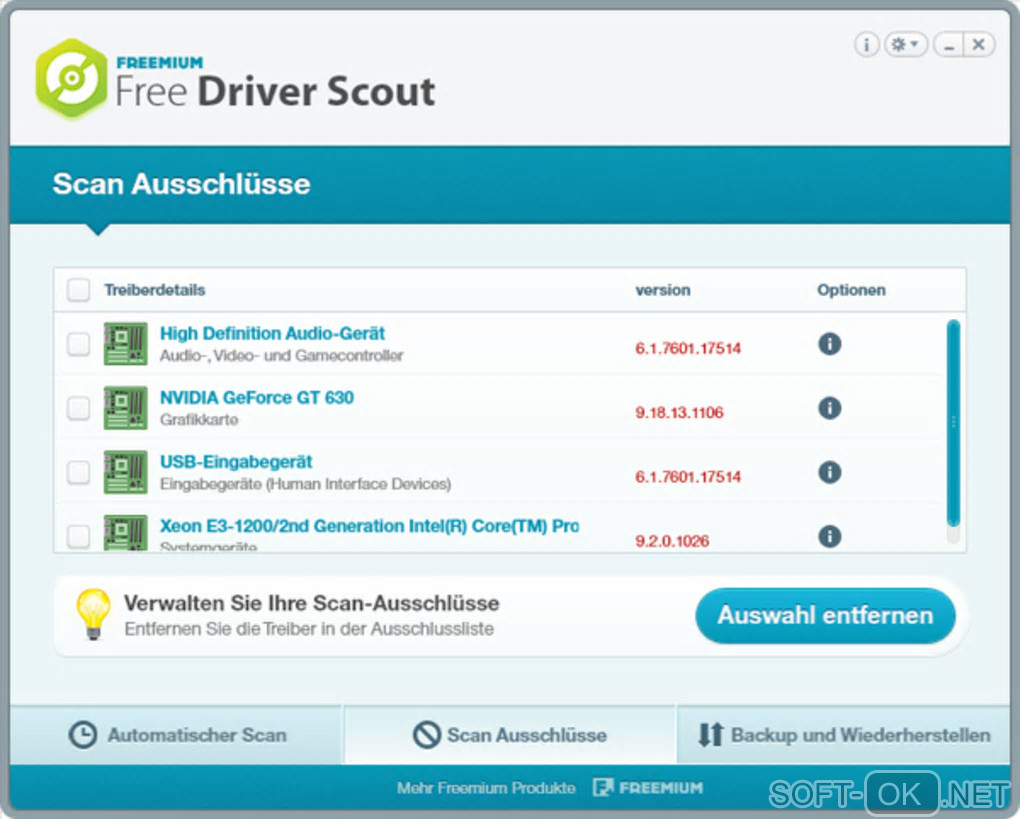1020x819 pixels.
Task: Check the Xeon E3-1200 driver checkbox
Action: 79,537
